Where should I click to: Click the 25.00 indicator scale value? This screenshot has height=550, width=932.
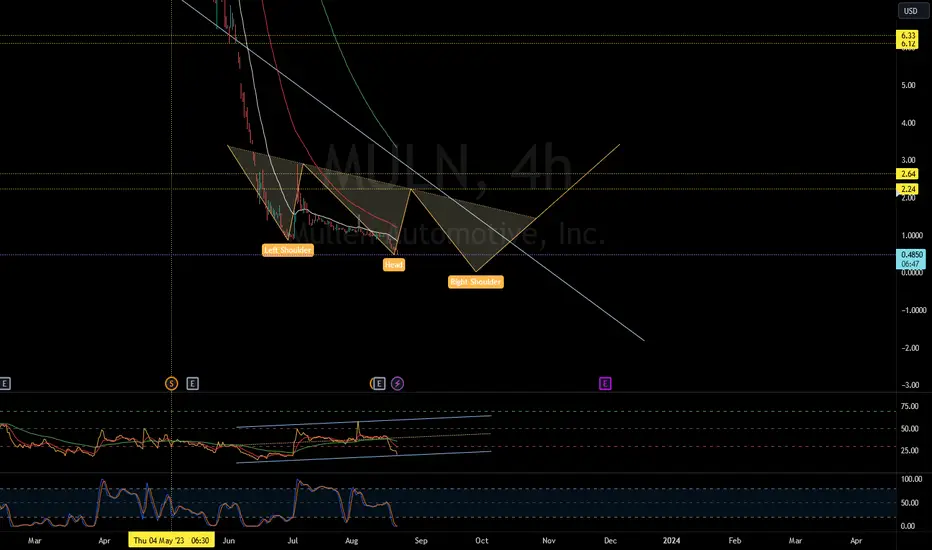click(909, 450)
